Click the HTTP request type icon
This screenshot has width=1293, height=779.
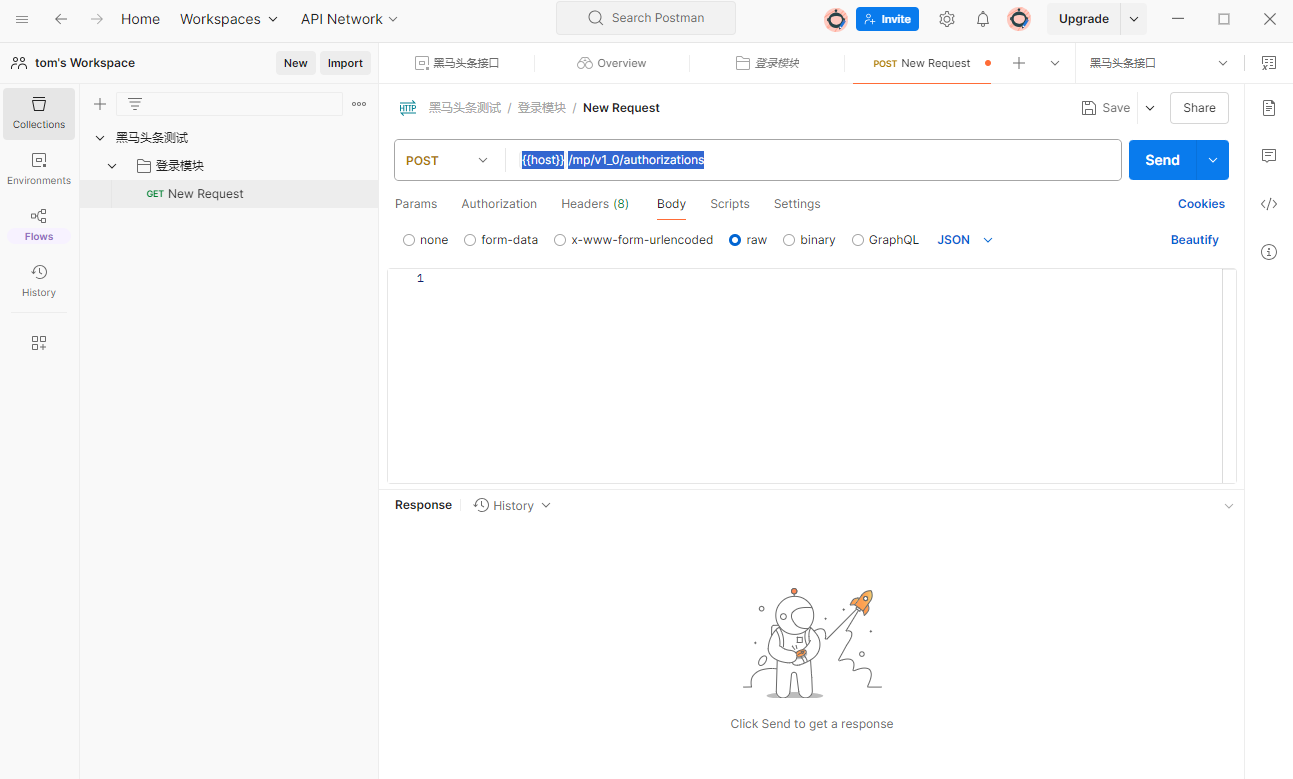click(x=408, y=108)
